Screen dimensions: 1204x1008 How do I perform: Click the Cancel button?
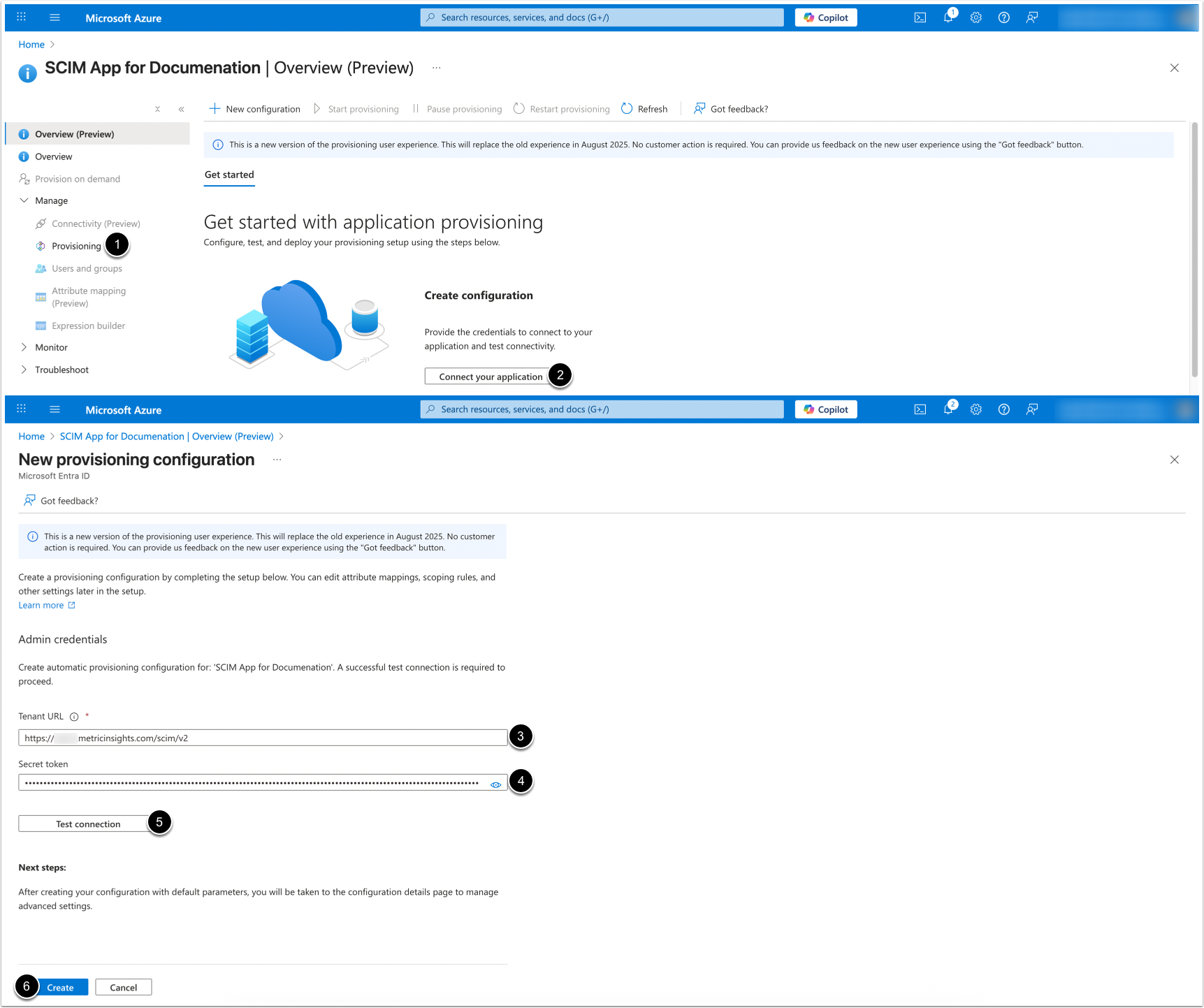pos(124,987)
